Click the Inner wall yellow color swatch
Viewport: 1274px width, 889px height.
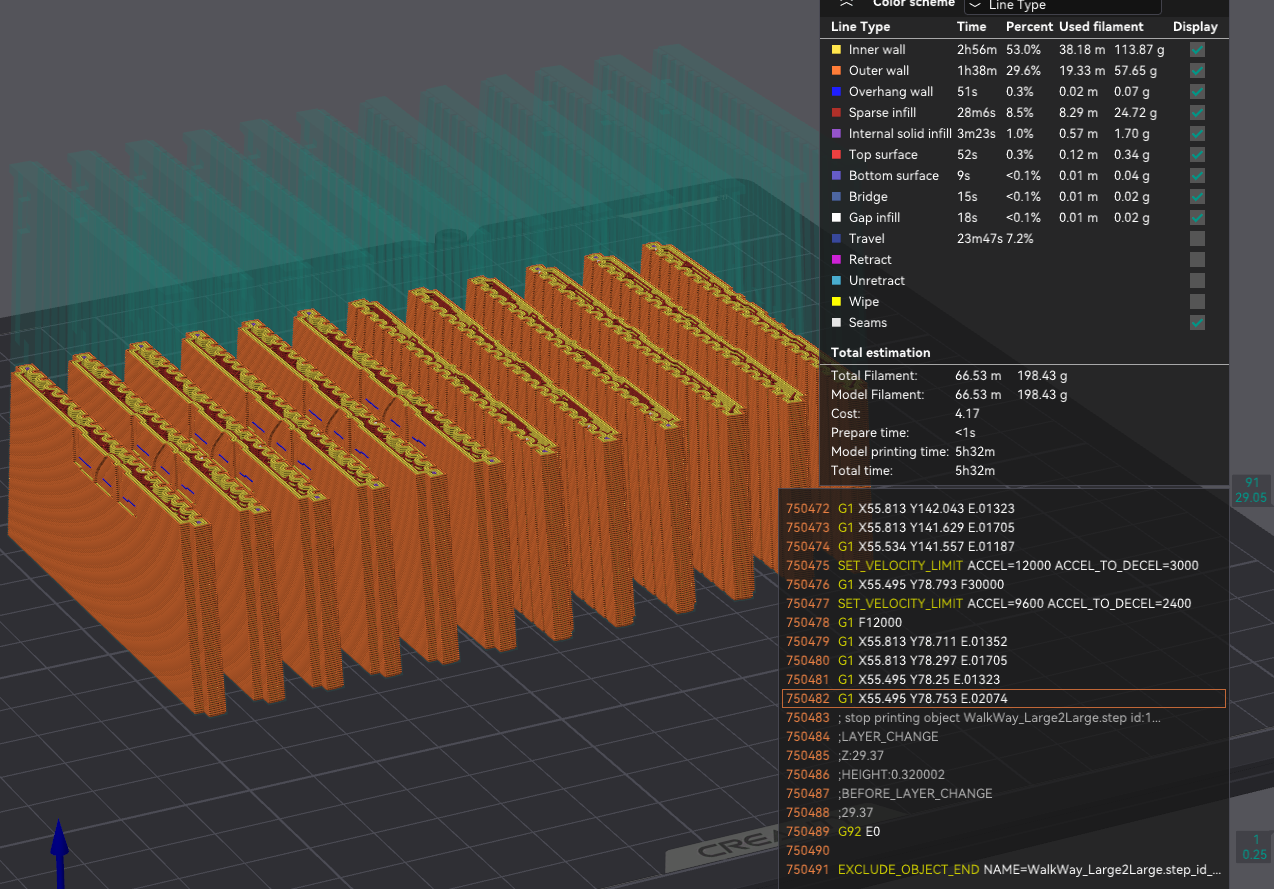pos(837,49)
